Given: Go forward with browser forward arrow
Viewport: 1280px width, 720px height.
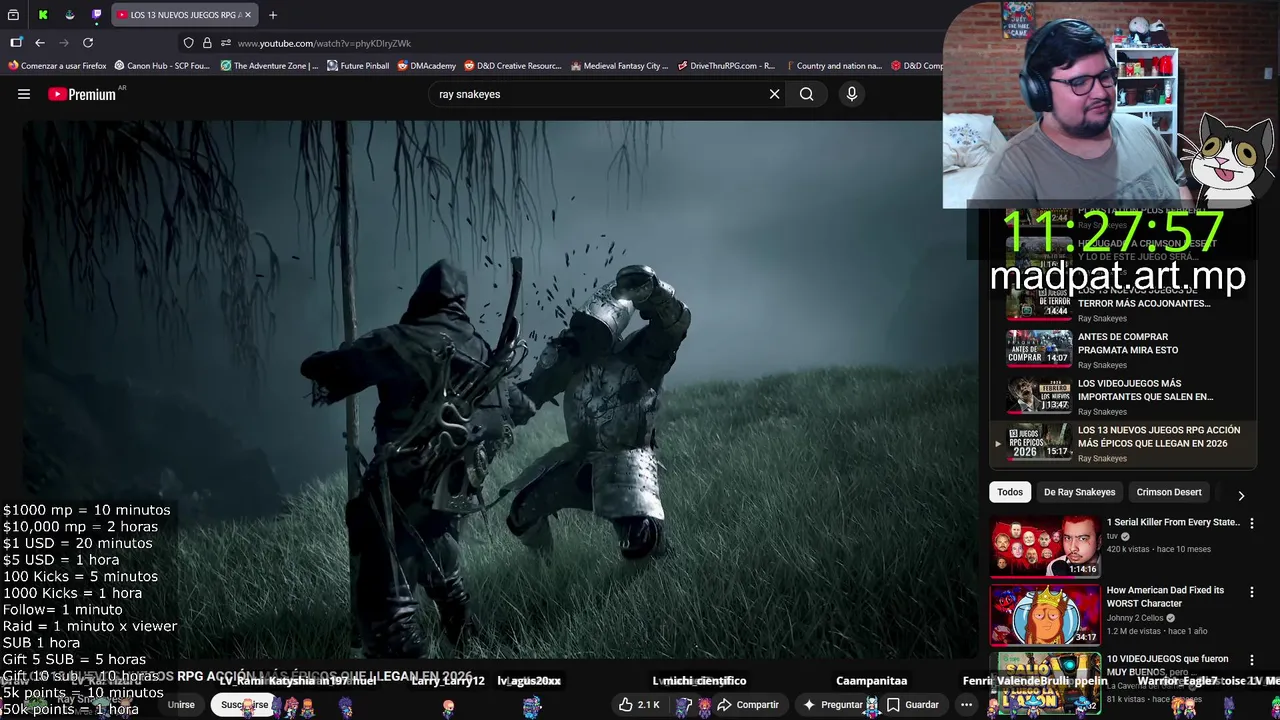Looking at the screenshot, I should (64, 43).
